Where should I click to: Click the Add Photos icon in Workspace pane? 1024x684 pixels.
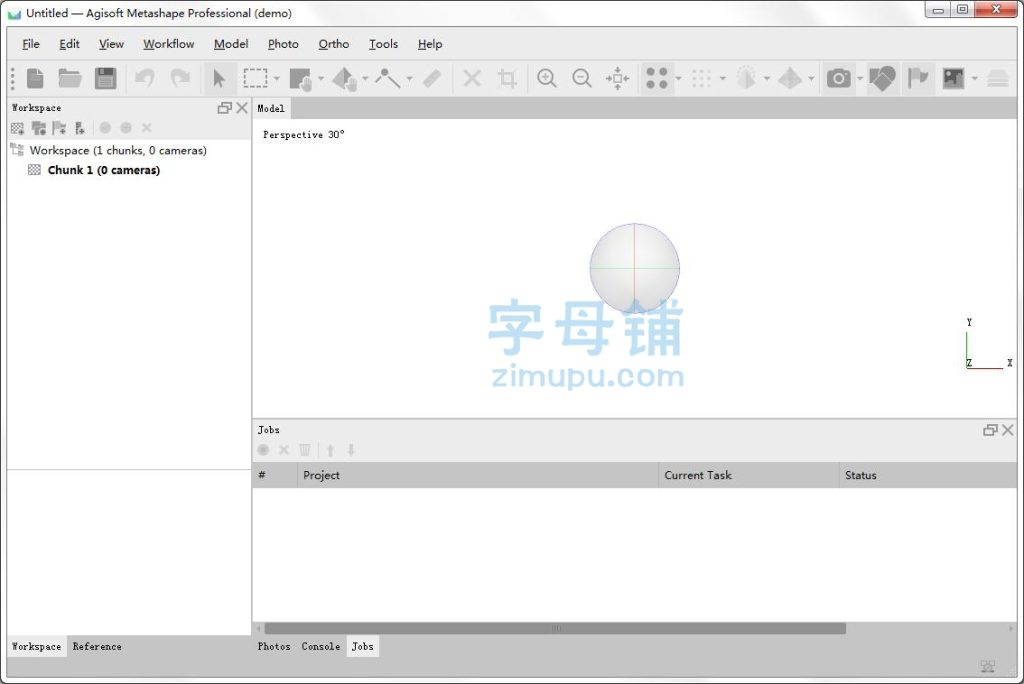pyautogui.click(x=39, y=128)
